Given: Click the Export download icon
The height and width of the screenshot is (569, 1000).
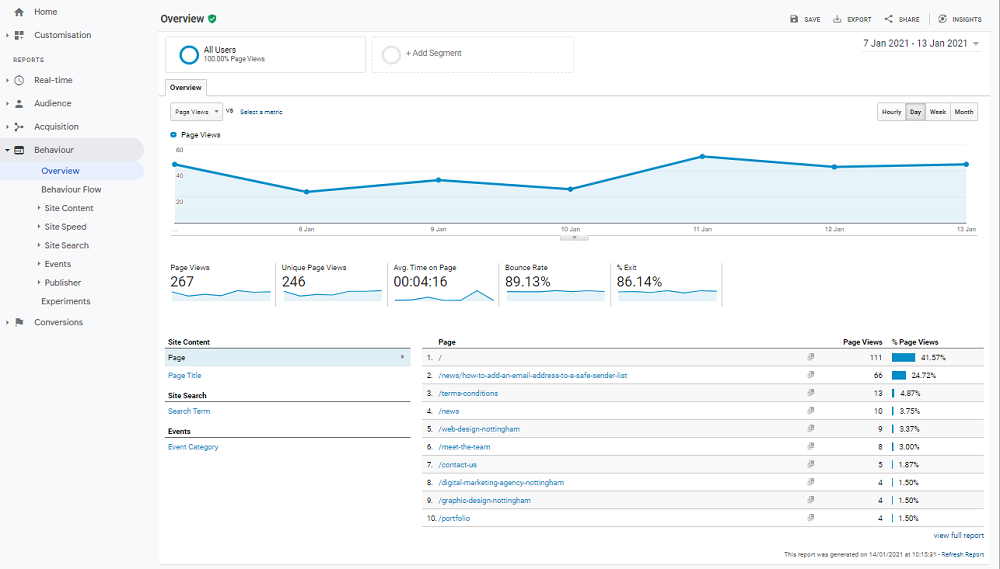Looking at the screenshot, I should [x=837, y=19].
